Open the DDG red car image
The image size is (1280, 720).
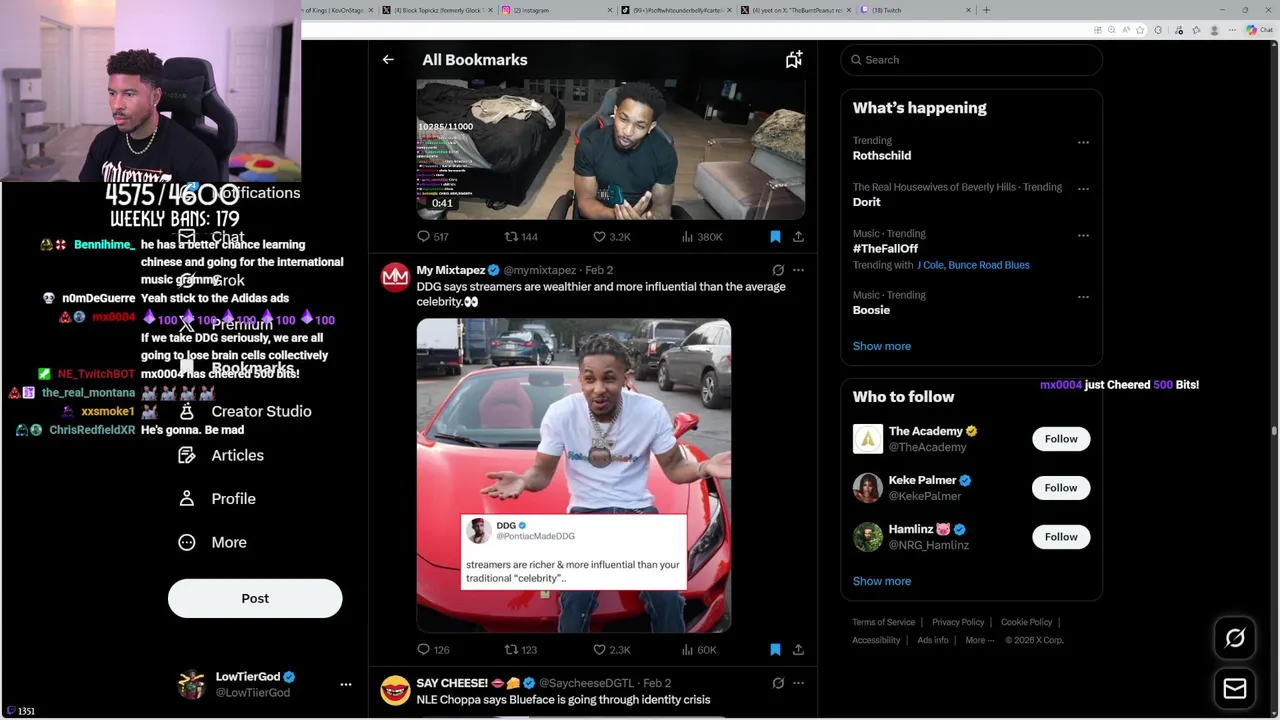tap(574, 476)
